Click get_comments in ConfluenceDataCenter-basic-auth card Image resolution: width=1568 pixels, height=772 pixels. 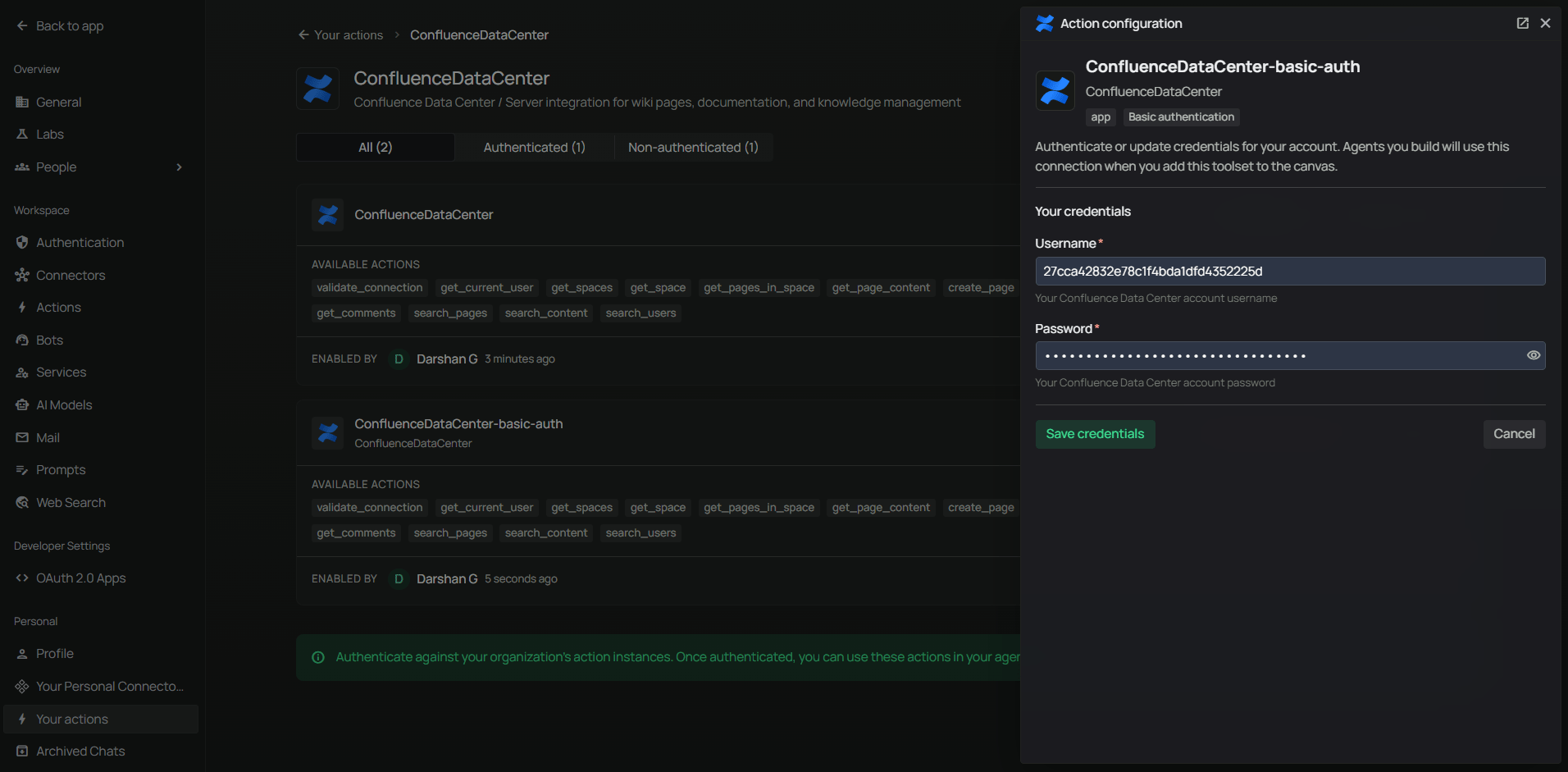356,533
